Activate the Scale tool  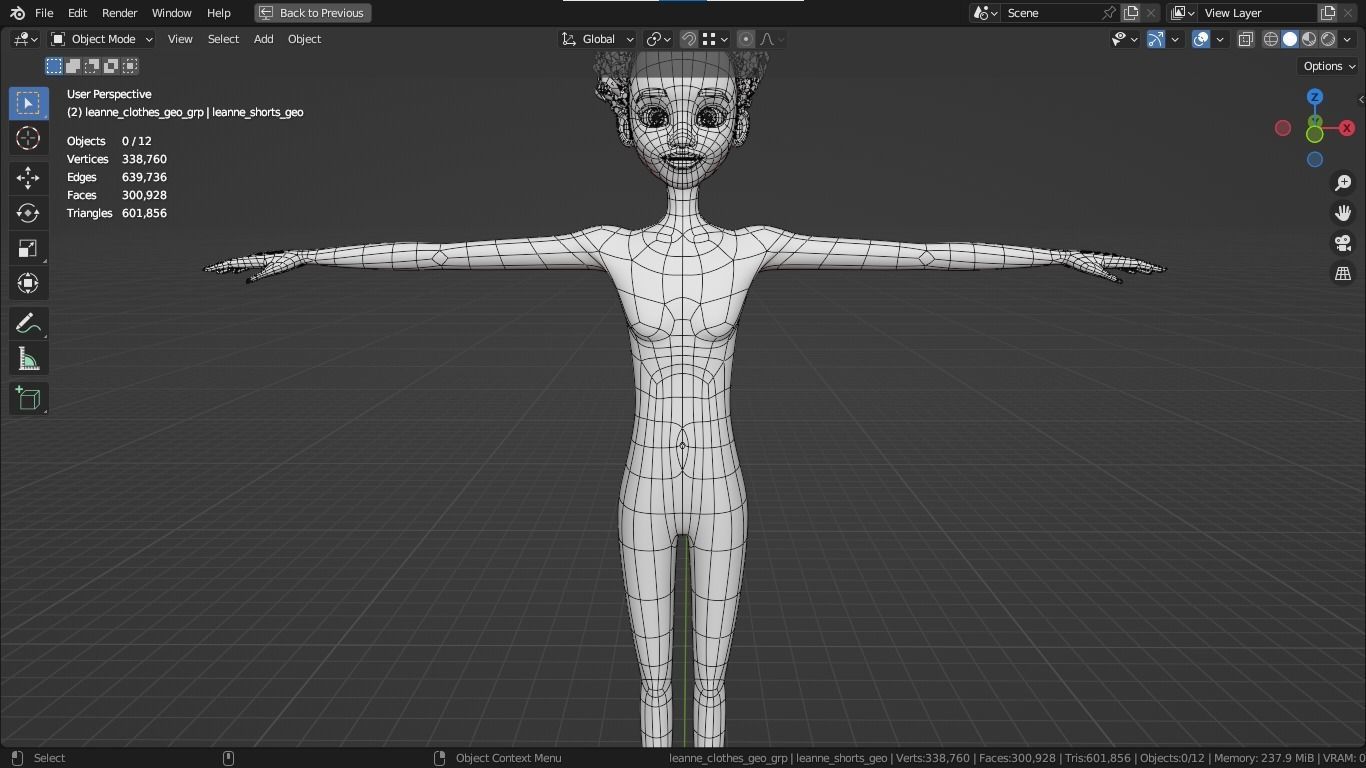(x=28, y=248)
